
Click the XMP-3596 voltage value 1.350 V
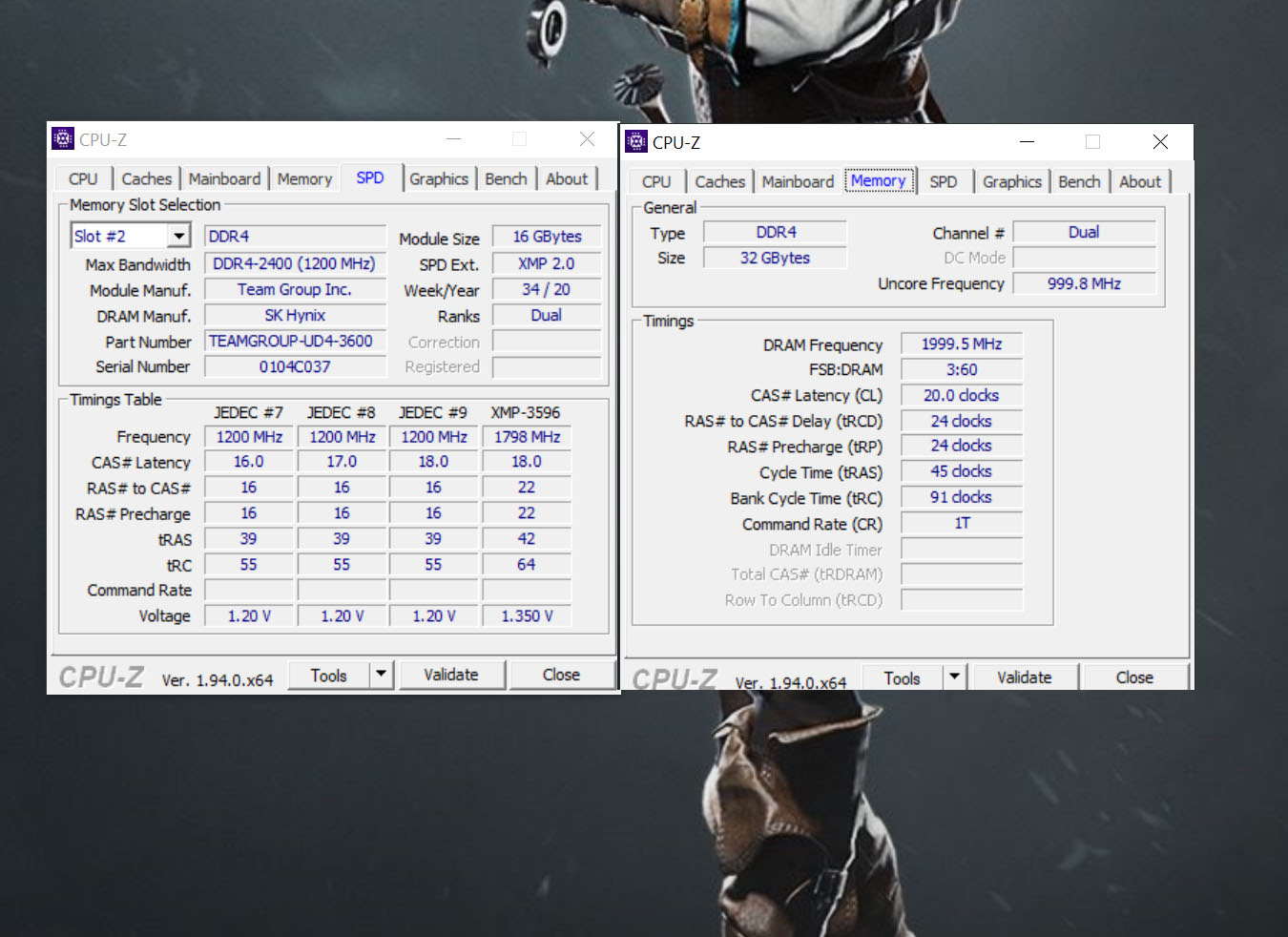pyautogui.click(x=527, y=615)
